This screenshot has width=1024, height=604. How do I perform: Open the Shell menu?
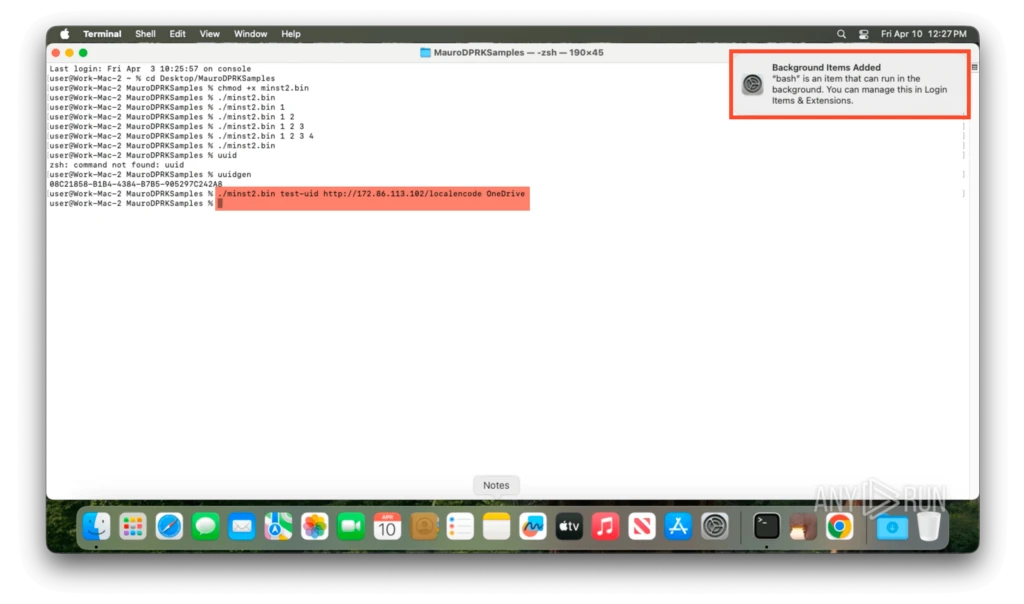click(x=145, y=34)
